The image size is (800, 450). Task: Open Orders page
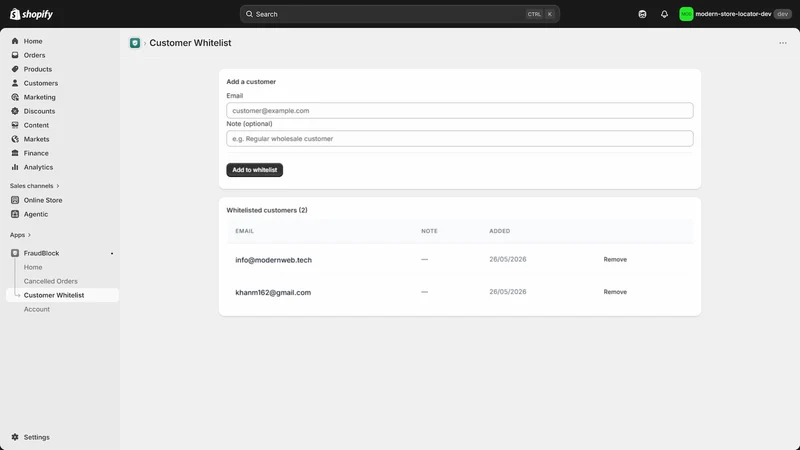(34, 55)
